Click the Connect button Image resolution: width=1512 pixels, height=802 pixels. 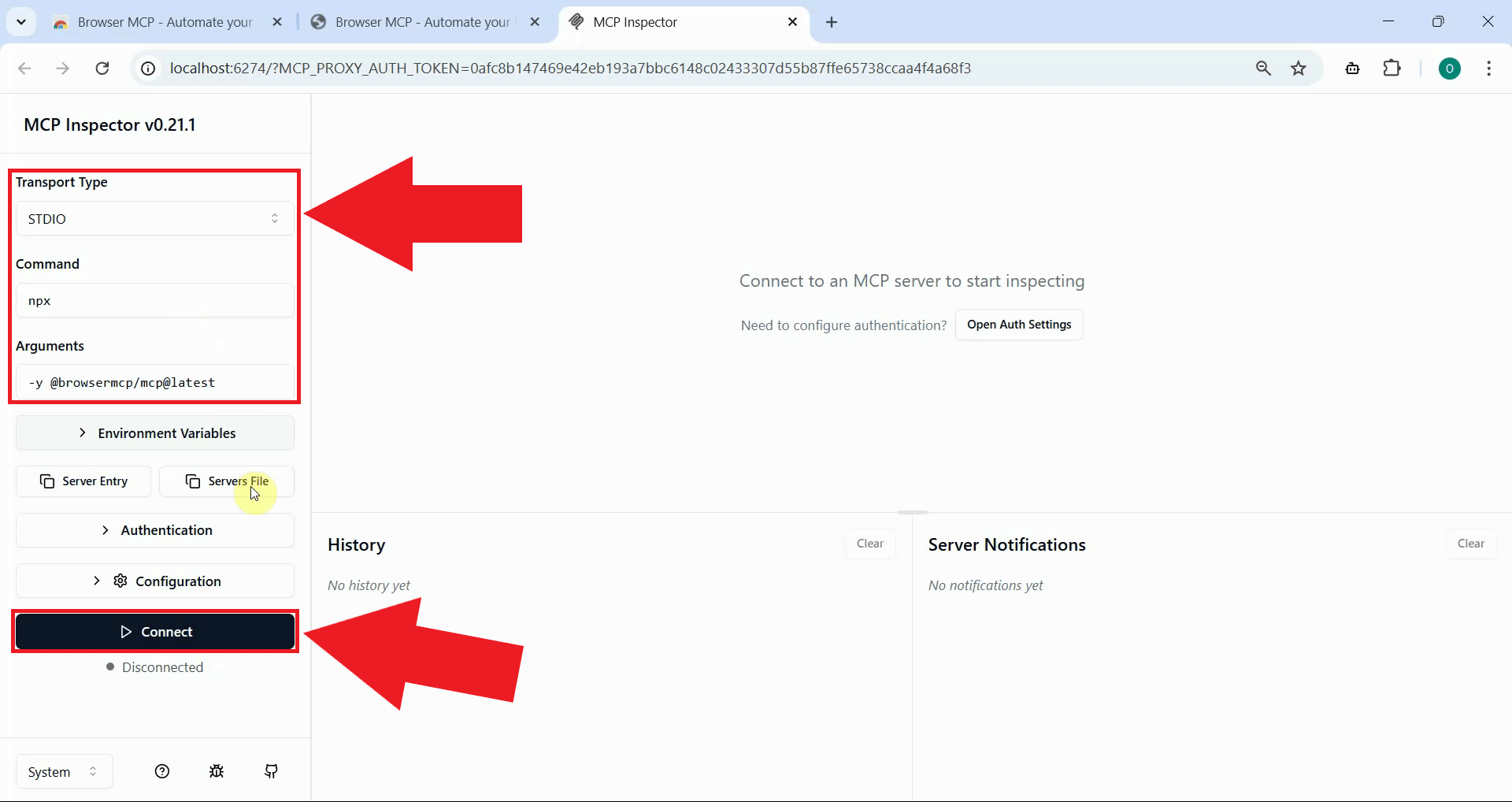[154, 631]
